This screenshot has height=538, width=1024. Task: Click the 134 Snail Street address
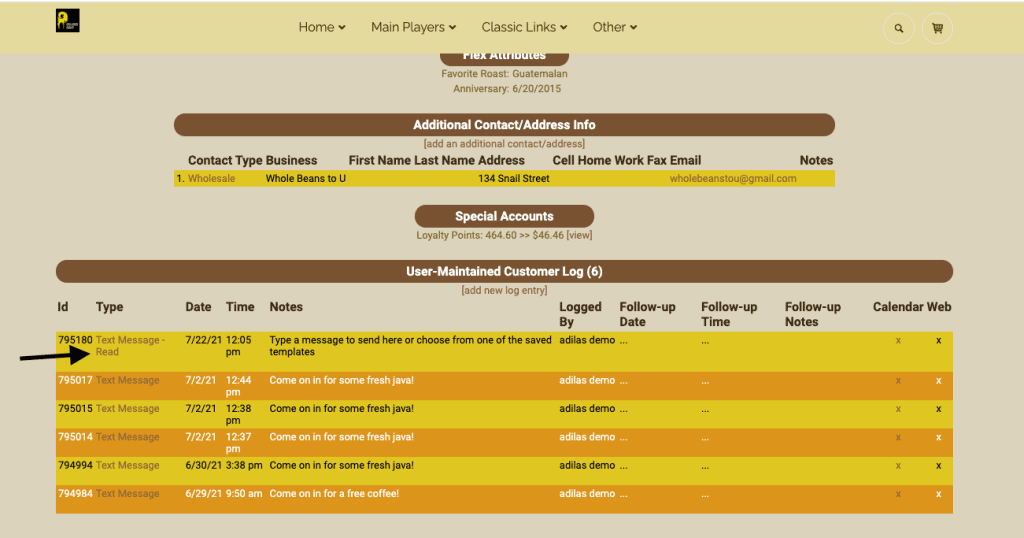(x=513, y=178)
